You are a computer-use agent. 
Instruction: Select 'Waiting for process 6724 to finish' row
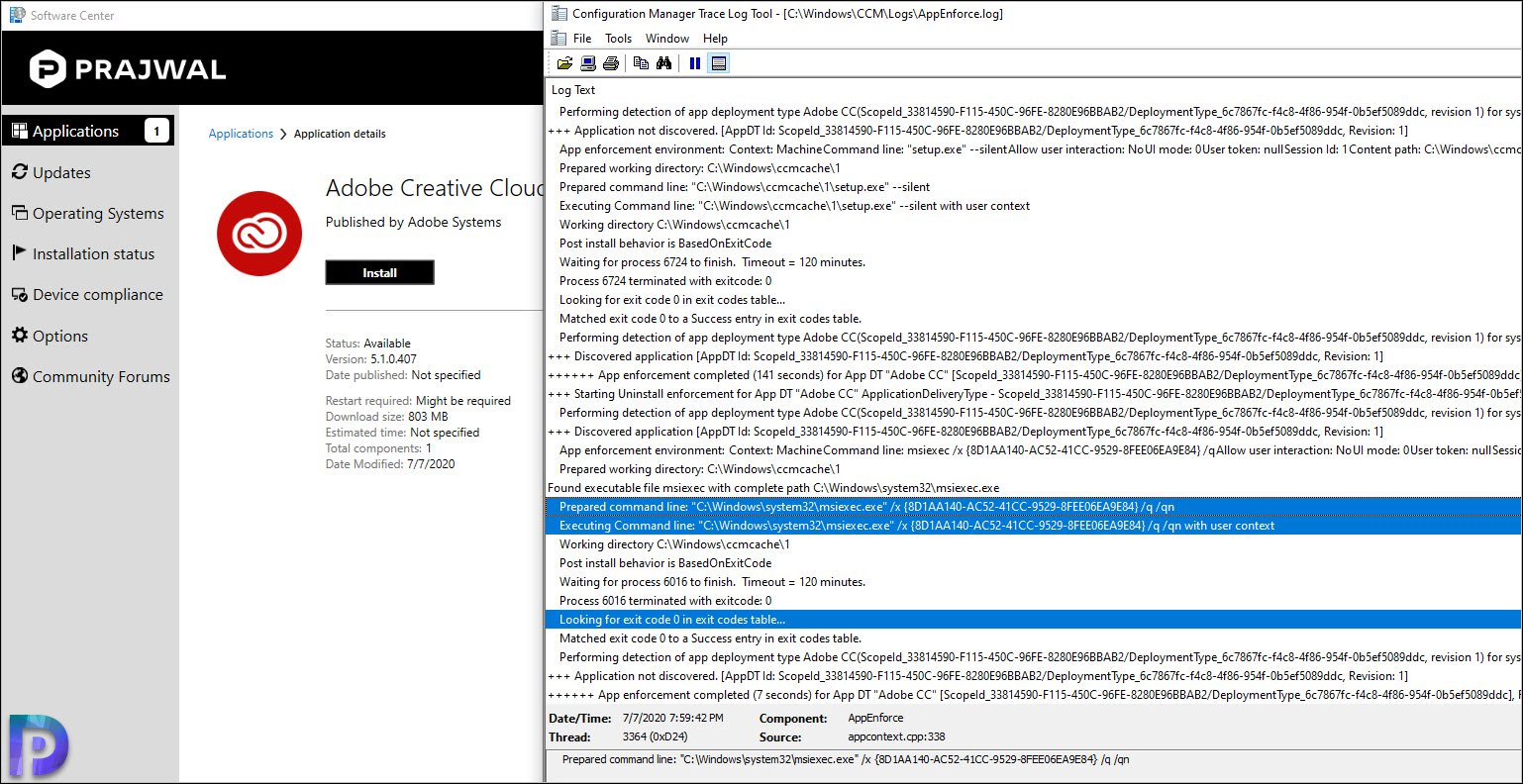(x=1034, y=262)
